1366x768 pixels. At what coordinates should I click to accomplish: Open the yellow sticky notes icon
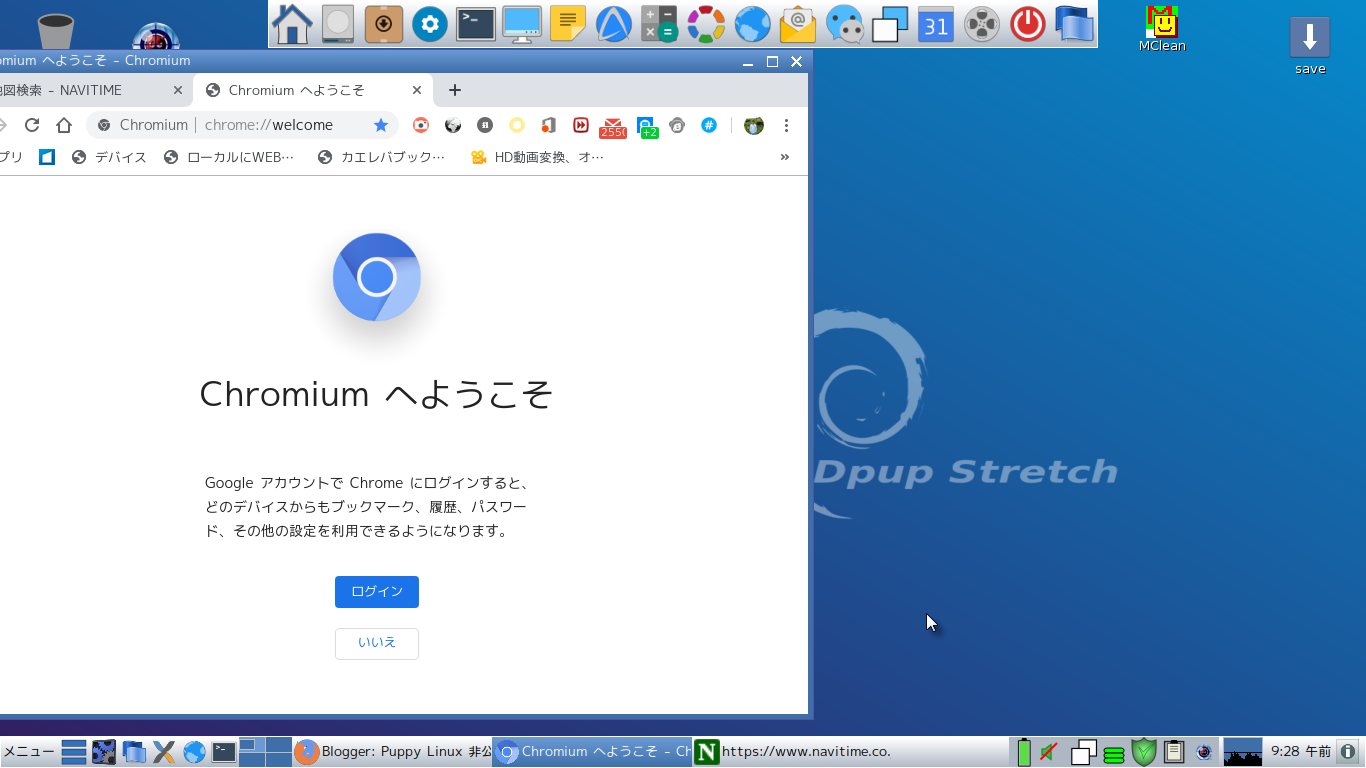[568, 24]
